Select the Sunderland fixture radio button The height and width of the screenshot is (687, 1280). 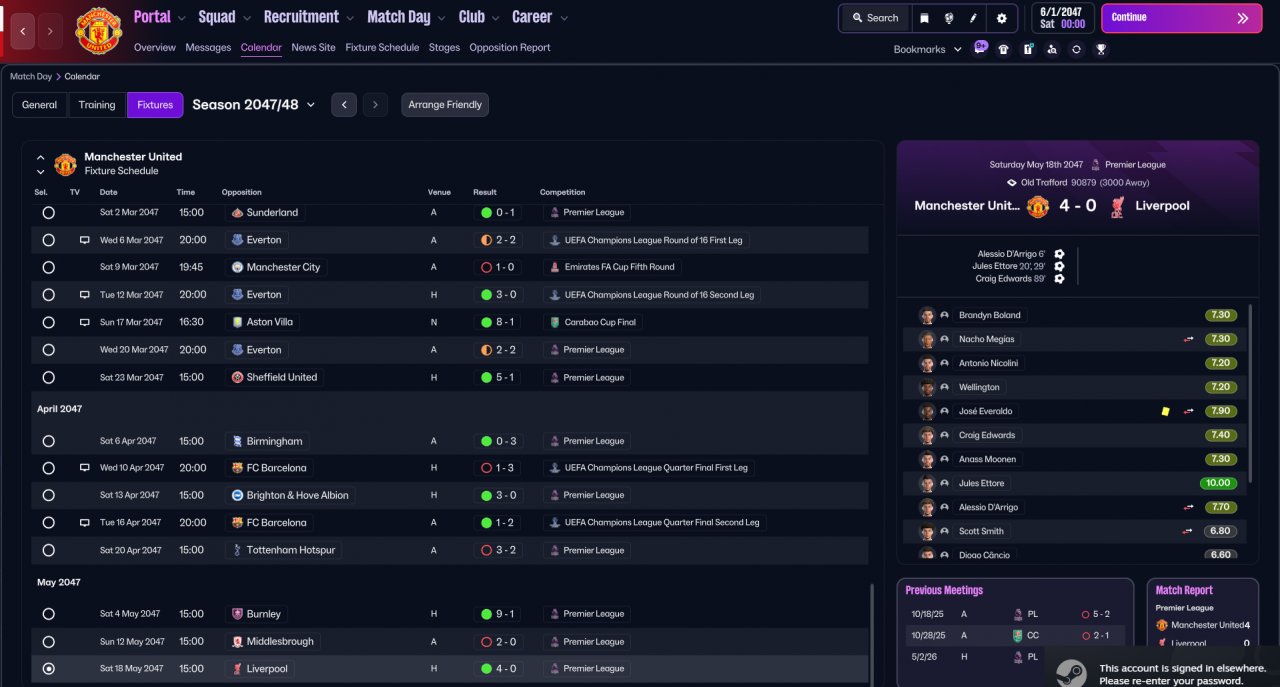48,213
